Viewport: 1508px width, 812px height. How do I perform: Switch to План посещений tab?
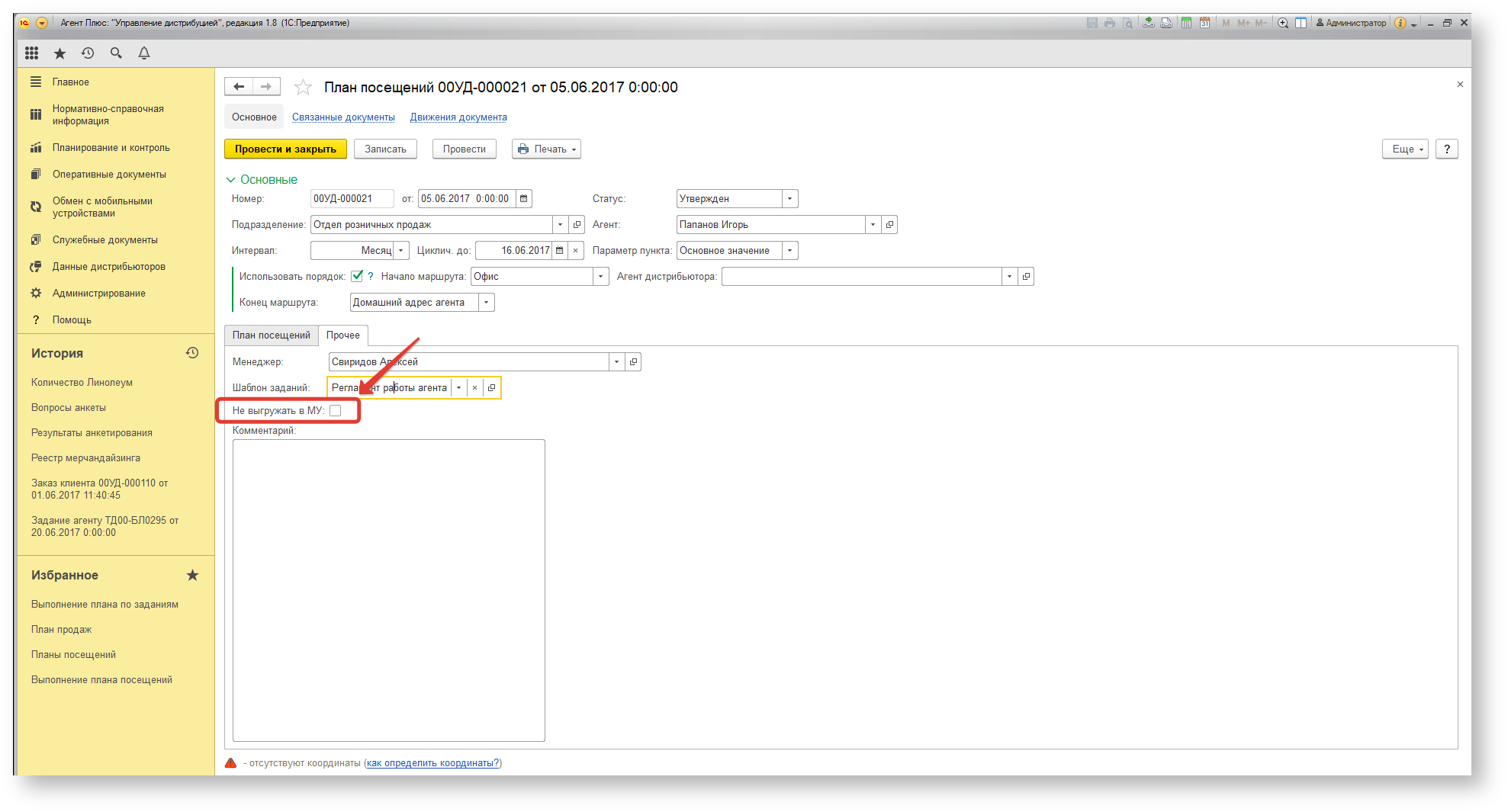pos(272,335)
